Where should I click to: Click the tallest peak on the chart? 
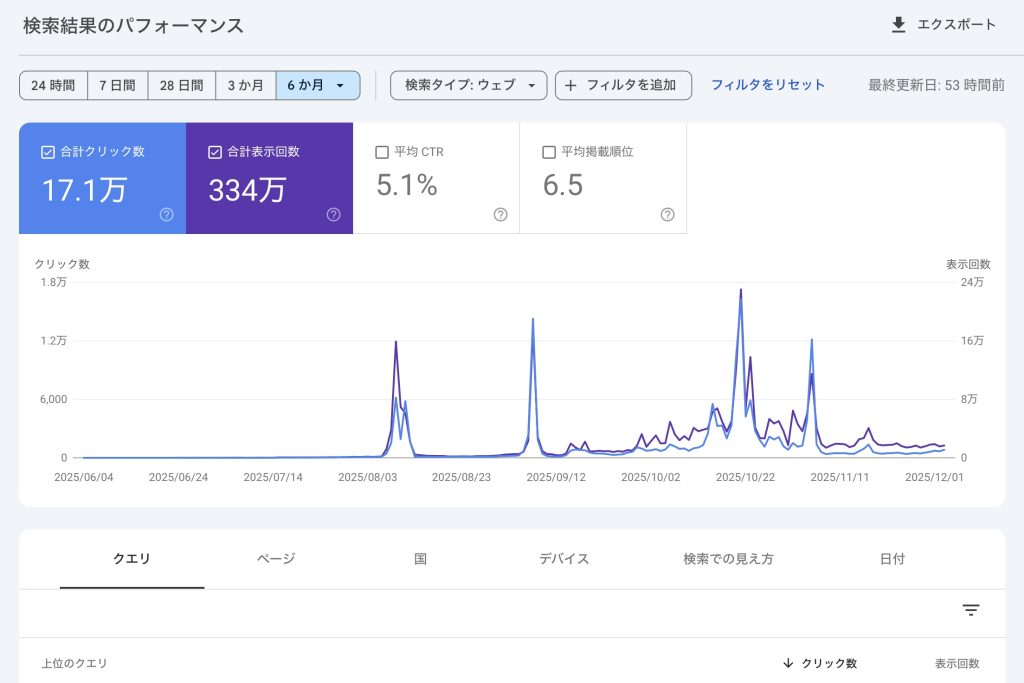click(740, 291)
